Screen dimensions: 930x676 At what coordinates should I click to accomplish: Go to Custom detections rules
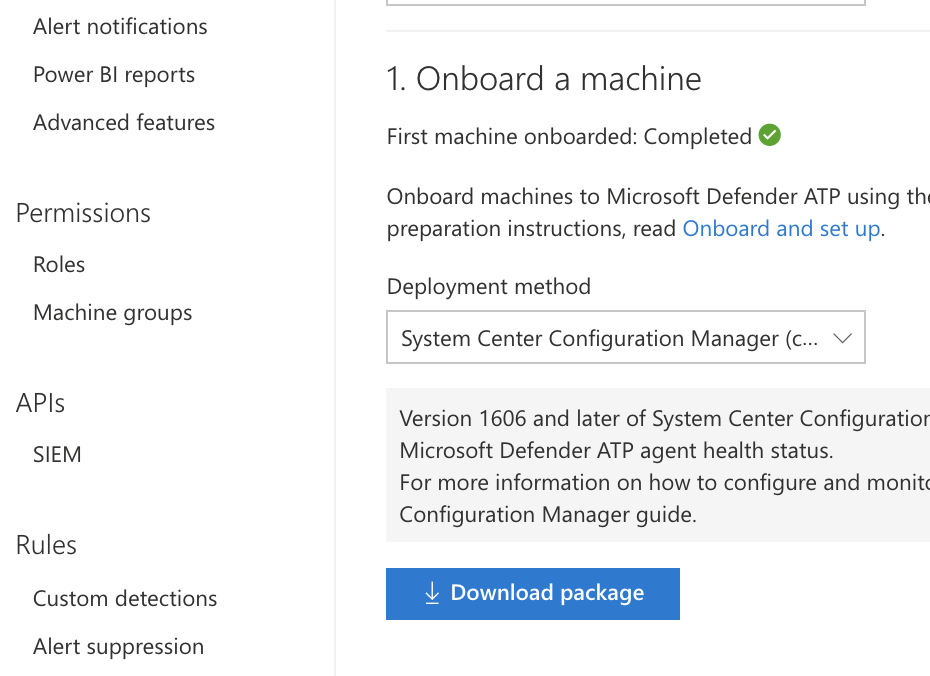click(x=125, y=599)
